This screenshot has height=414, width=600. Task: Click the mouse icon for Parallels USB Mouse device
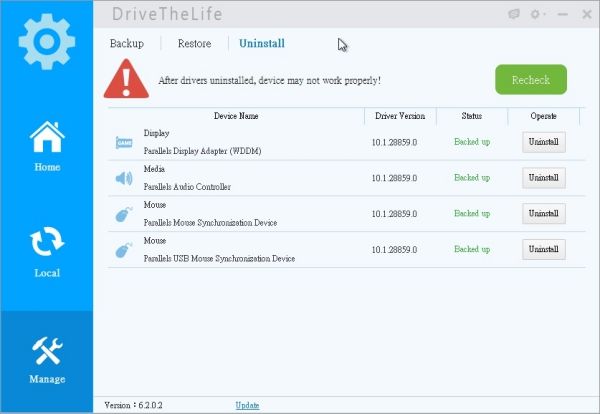pyautogui.click(x=124, y=250)
